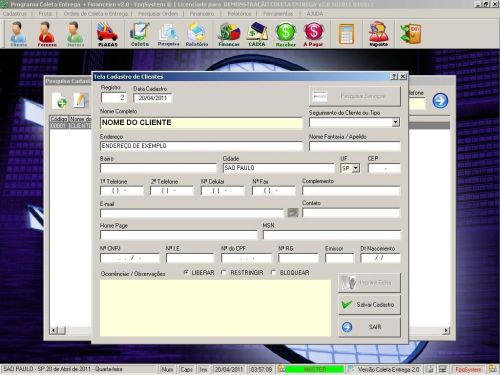Open the Financeiro menu

tap(202, 14)
